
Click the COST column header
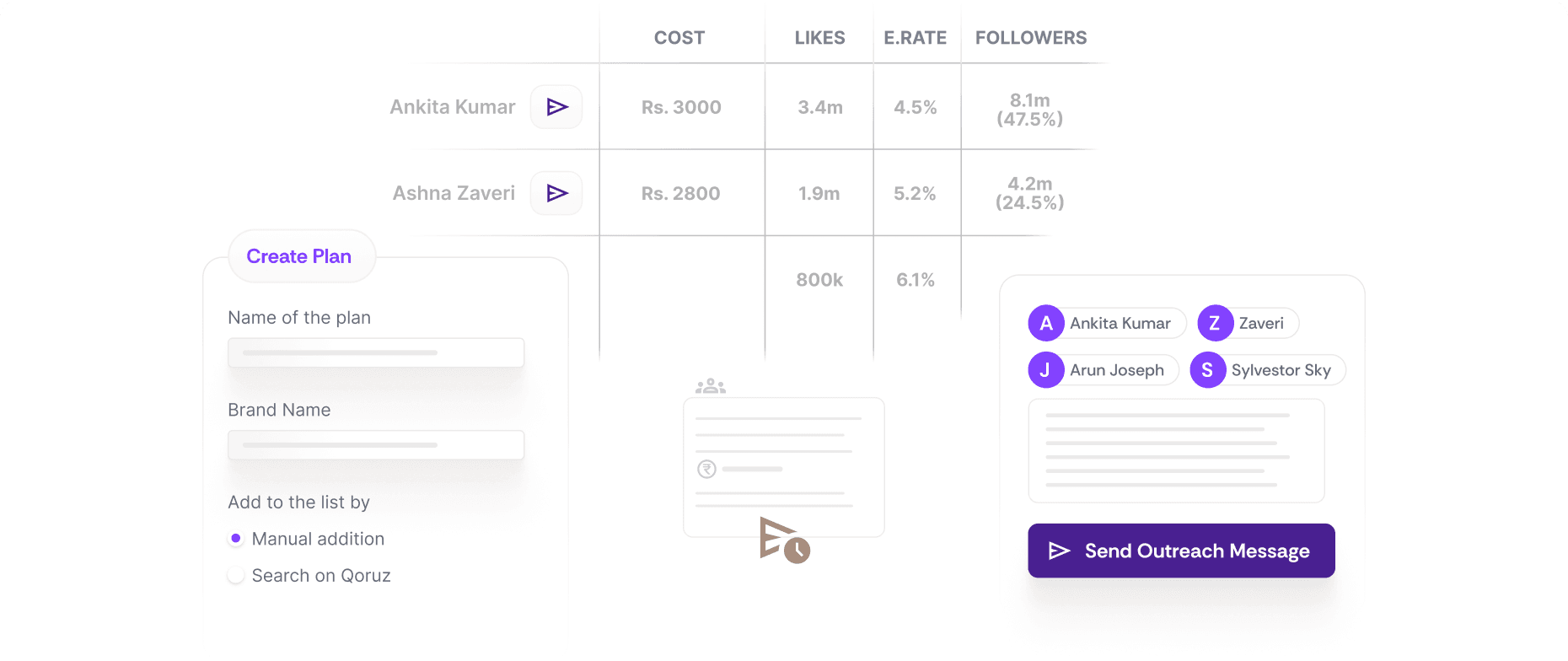pyautogui.click(x=679, y=38)
